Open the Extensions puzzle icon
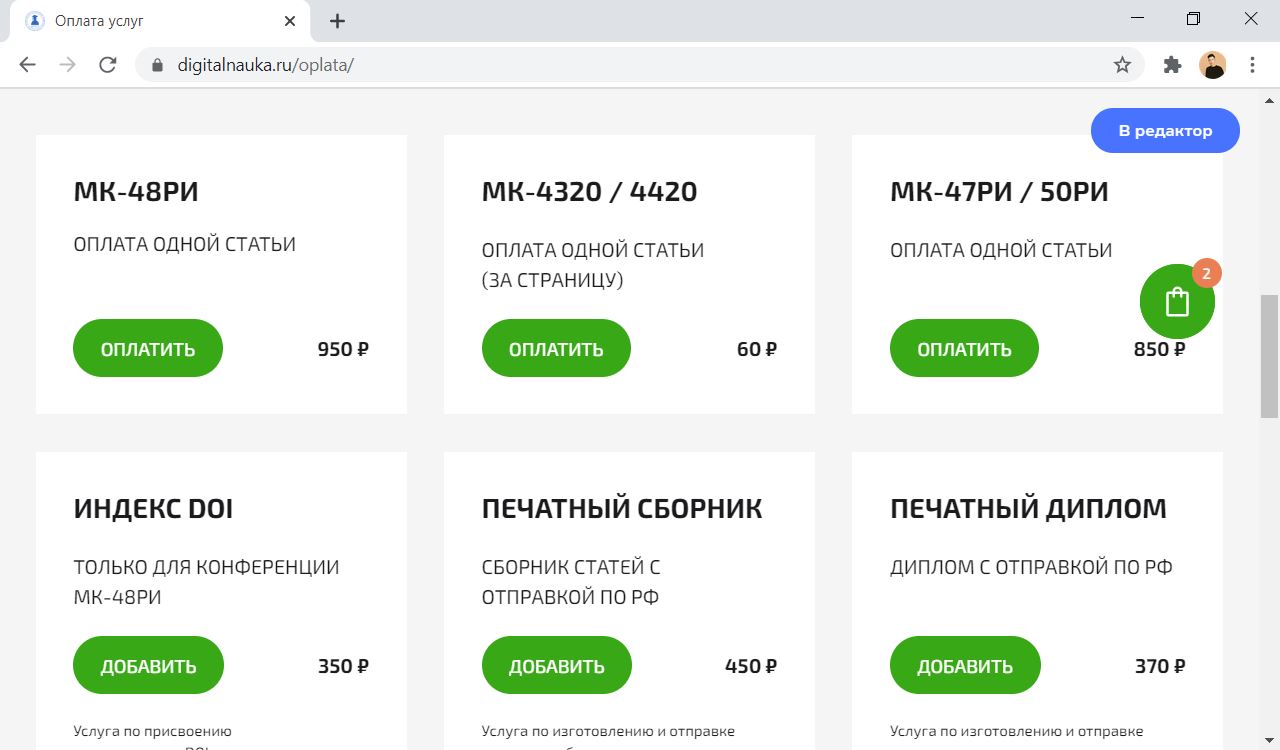The height and width of the screenshot is (750, 1280). coord(1172,65)
